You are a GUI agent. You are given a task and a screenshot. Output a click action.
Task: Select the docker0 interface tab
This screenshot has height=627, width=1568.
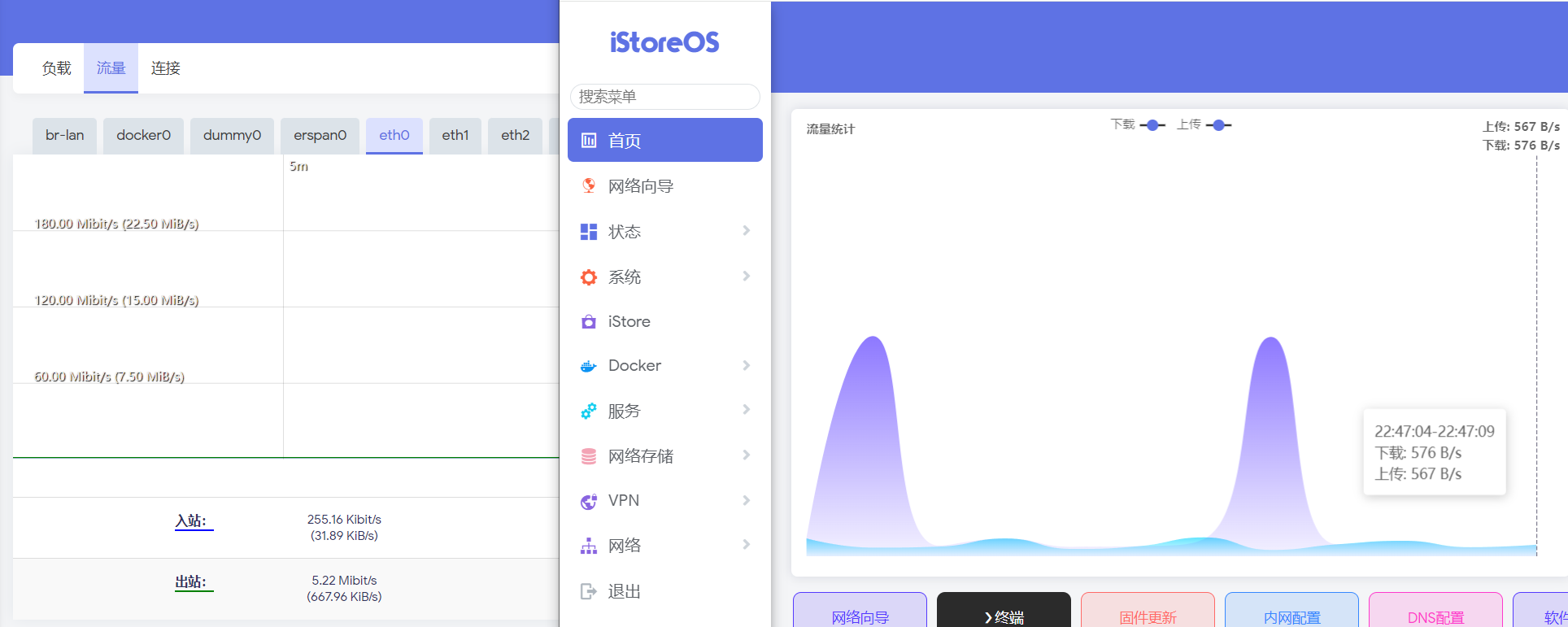coord(143,136)
